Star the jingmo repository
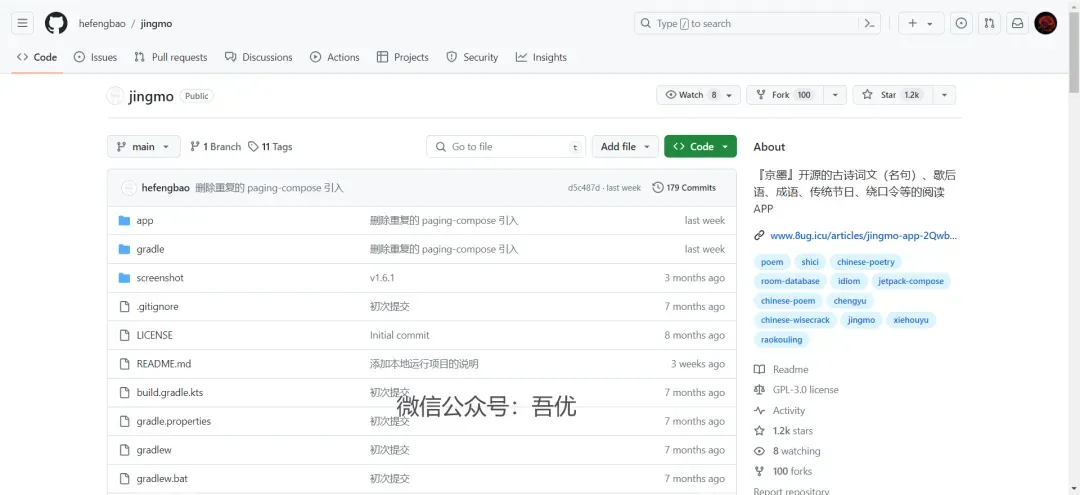1080x495 pixels. point(893,95)
